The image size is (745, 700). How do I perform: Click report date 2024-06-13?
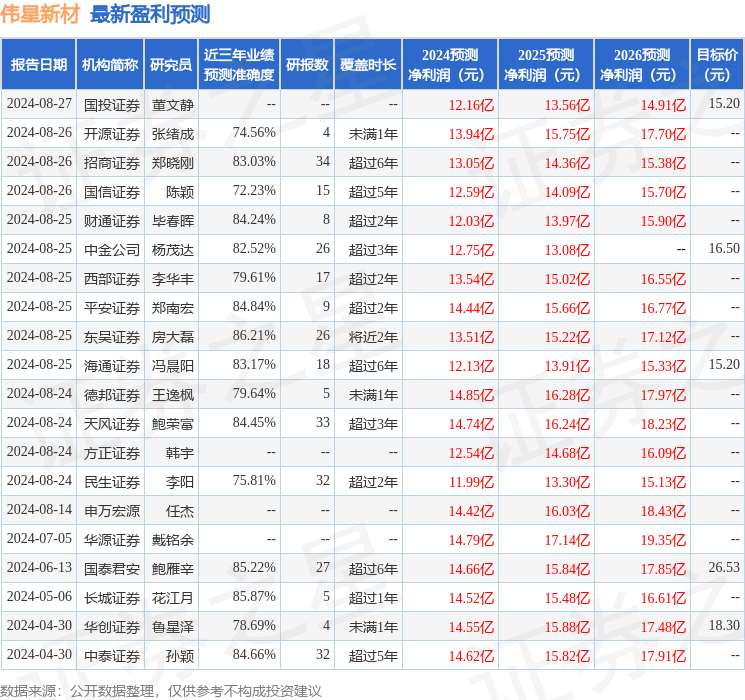coord(39,567)
